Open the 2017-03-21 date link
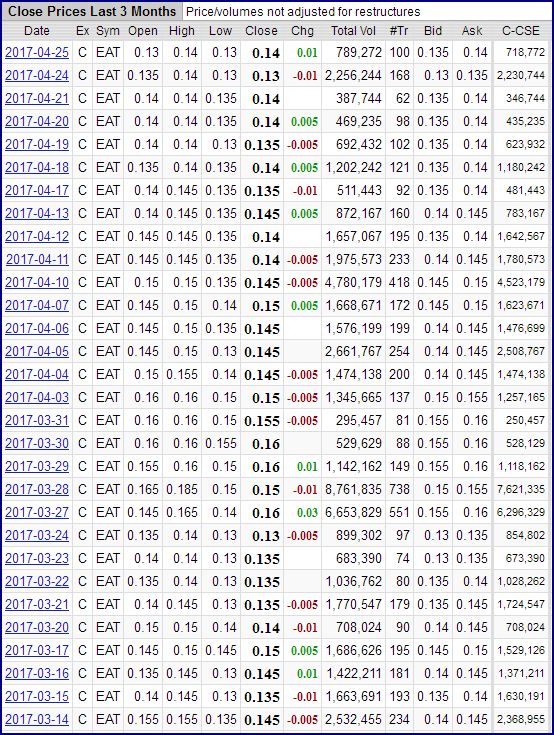The width and height of the screenshot is (554, 735). tap(37, 604)
